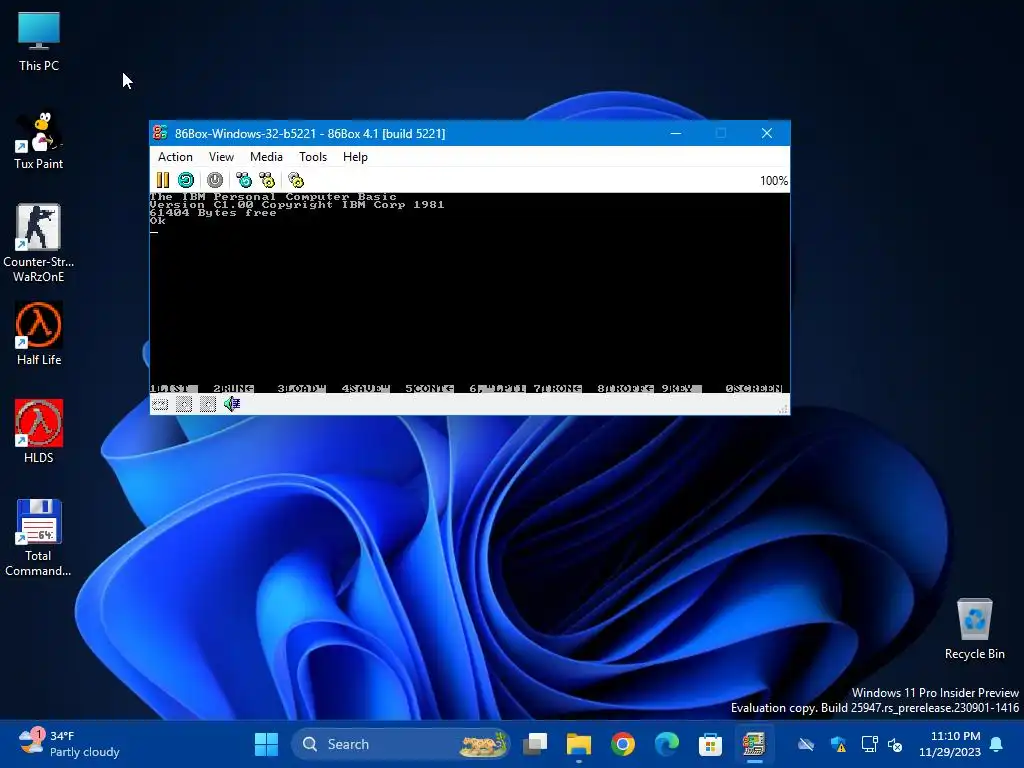1024x768 pixels.
Task: Click the muted volume tray icon
Action: point(895,744)
